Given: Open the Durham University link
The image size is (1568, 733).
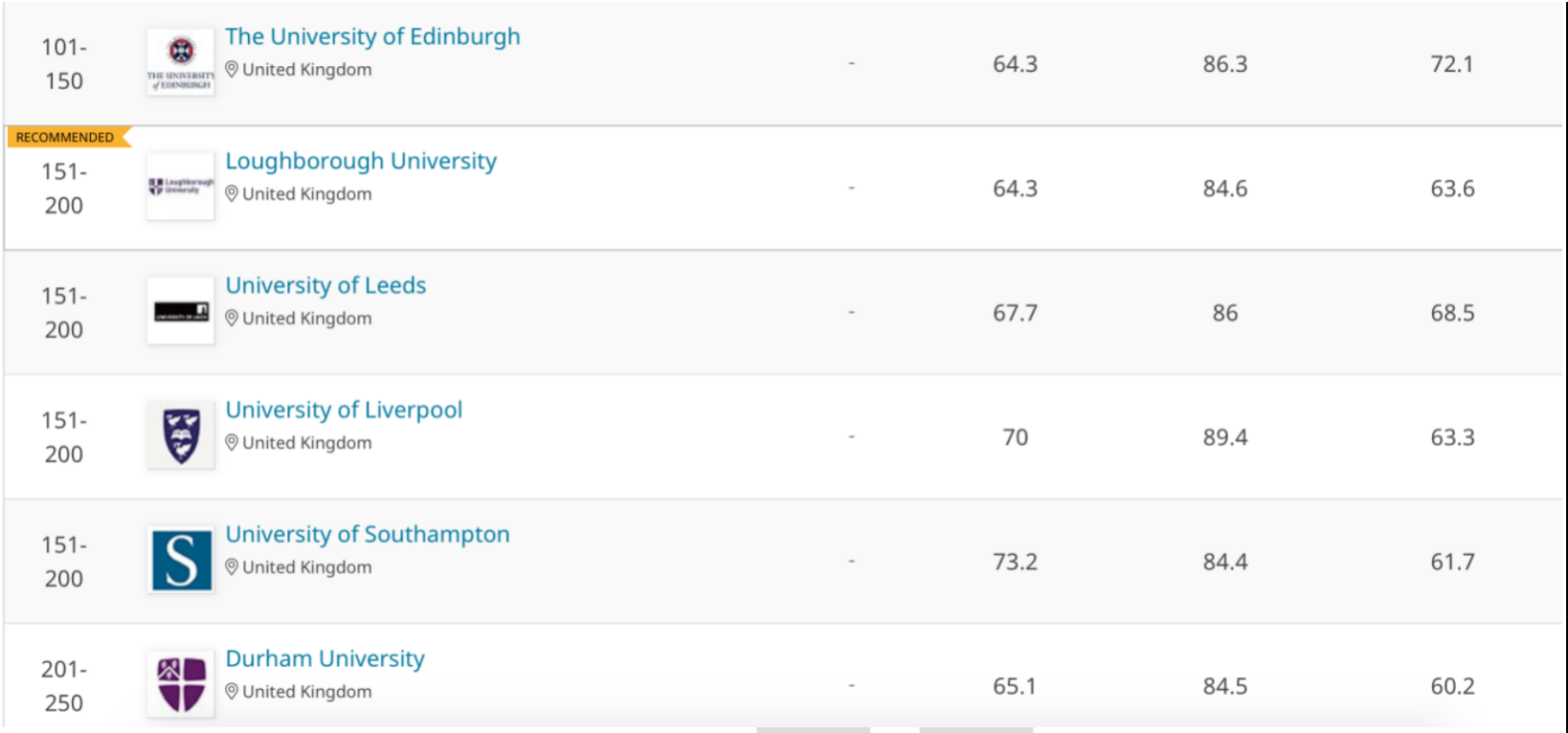Looking at the screenshot, I should tap(325, 658).
